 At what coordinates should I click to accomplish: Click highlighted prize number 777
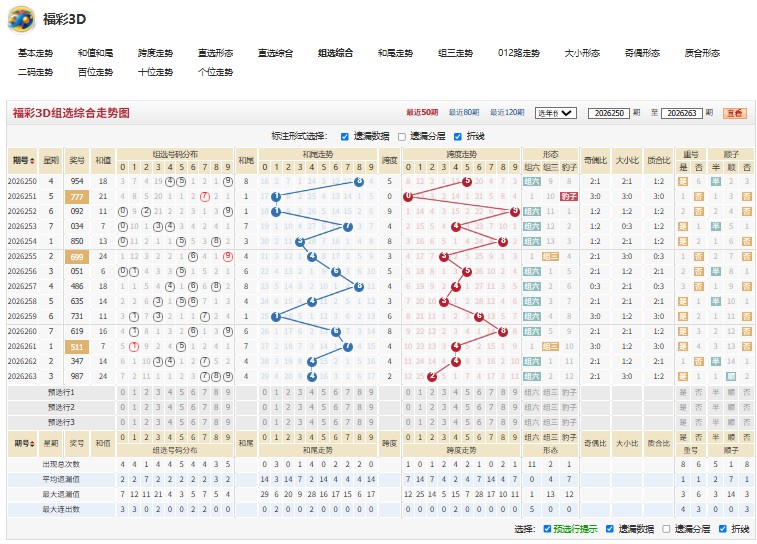click(77, 196)
